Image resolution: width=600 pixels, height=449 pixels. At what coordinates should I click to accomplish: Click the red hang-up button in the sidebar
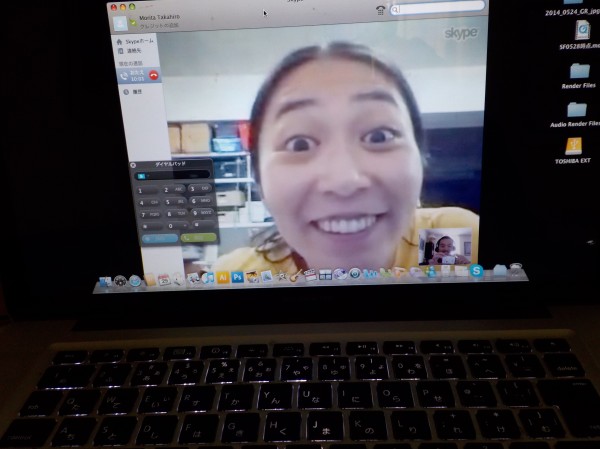(x=154, y=75)
